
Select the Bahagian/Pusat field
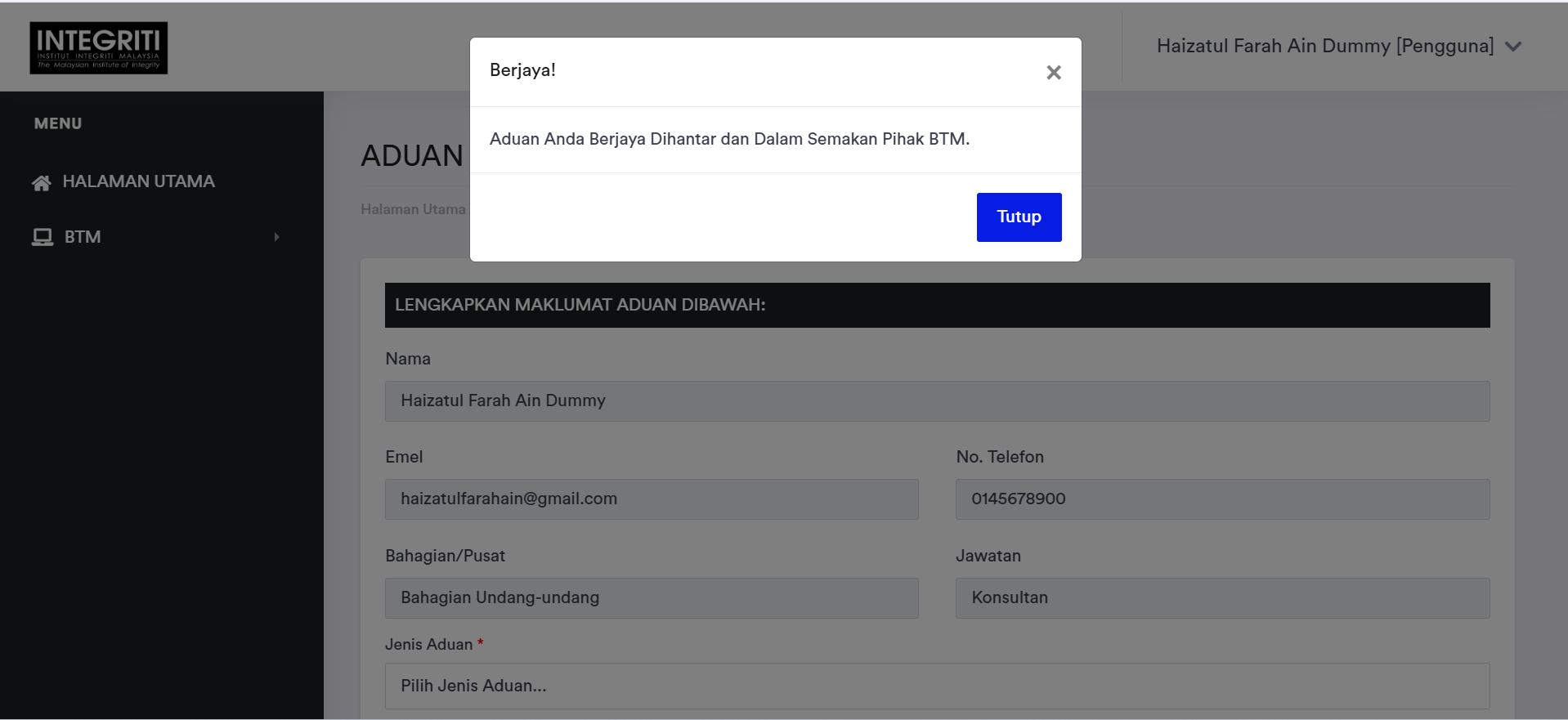coord(652,598)
